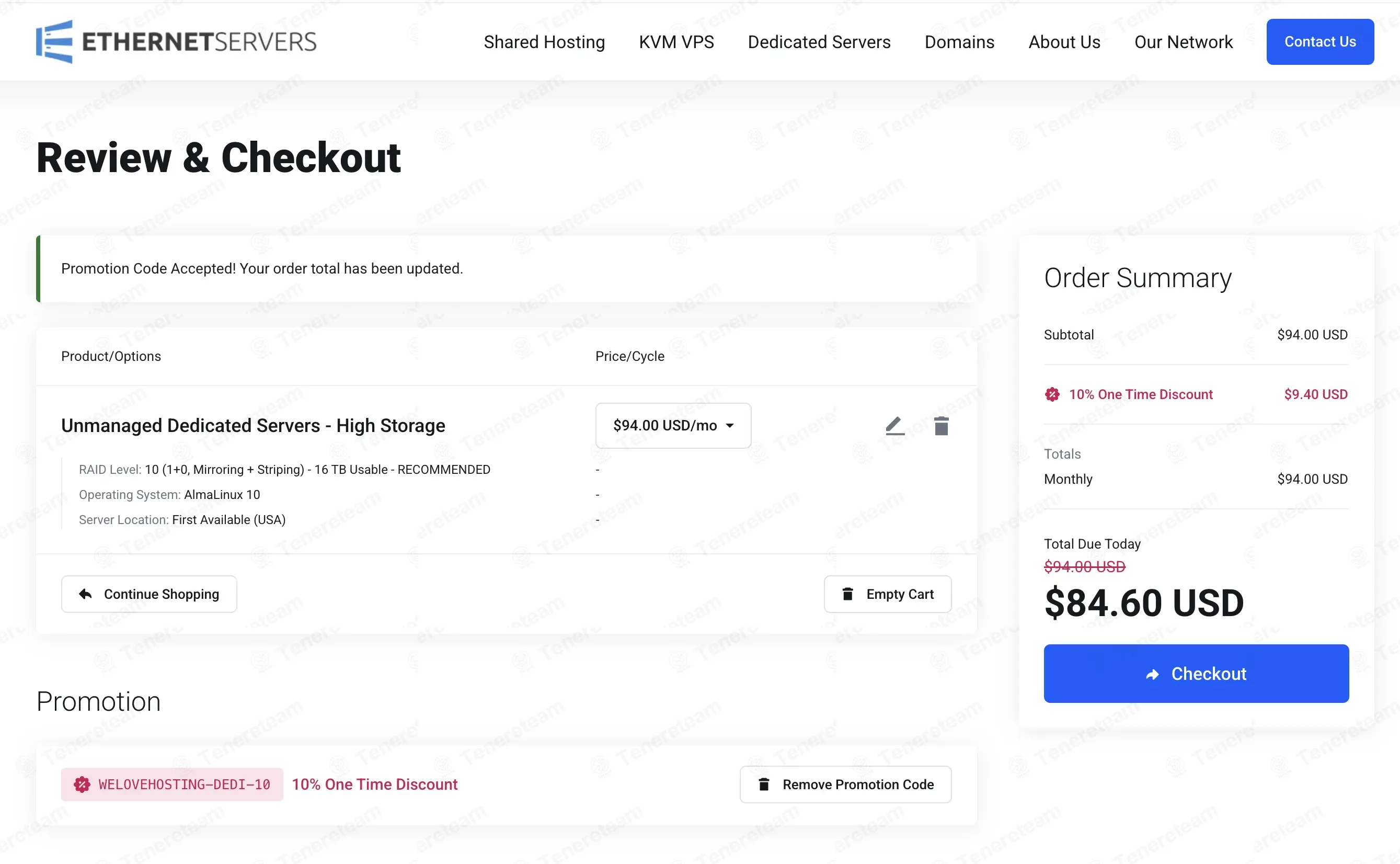Click the reply arrow icon on Continue Shopping
1400x864 pixels.
coord(86,594)
